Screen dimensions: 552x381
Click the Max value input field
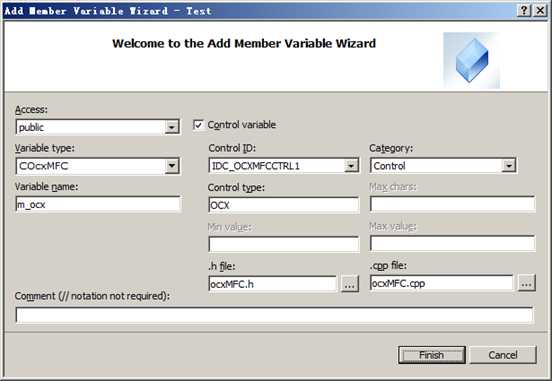pos(453,244)
